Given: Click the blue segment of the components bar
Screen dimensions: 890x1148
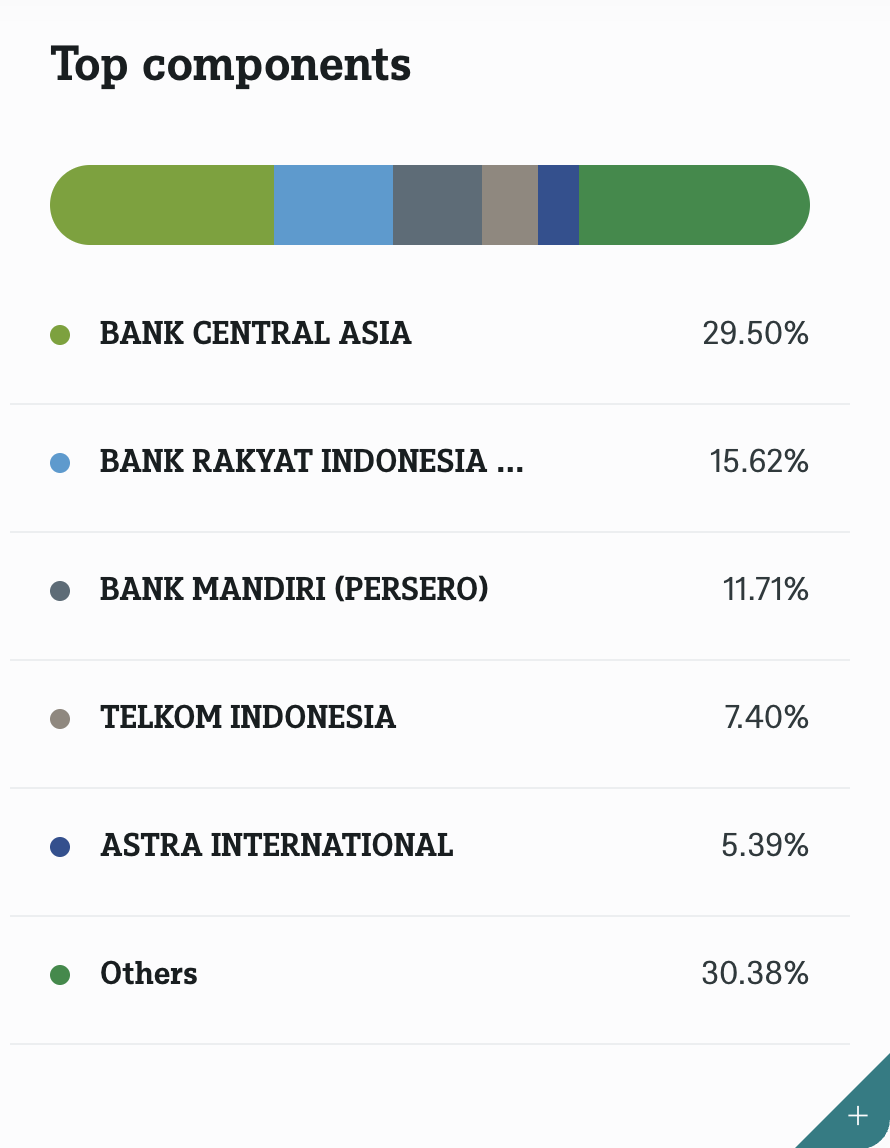Looking at the screenshot, I should click(x=333, y=204).
